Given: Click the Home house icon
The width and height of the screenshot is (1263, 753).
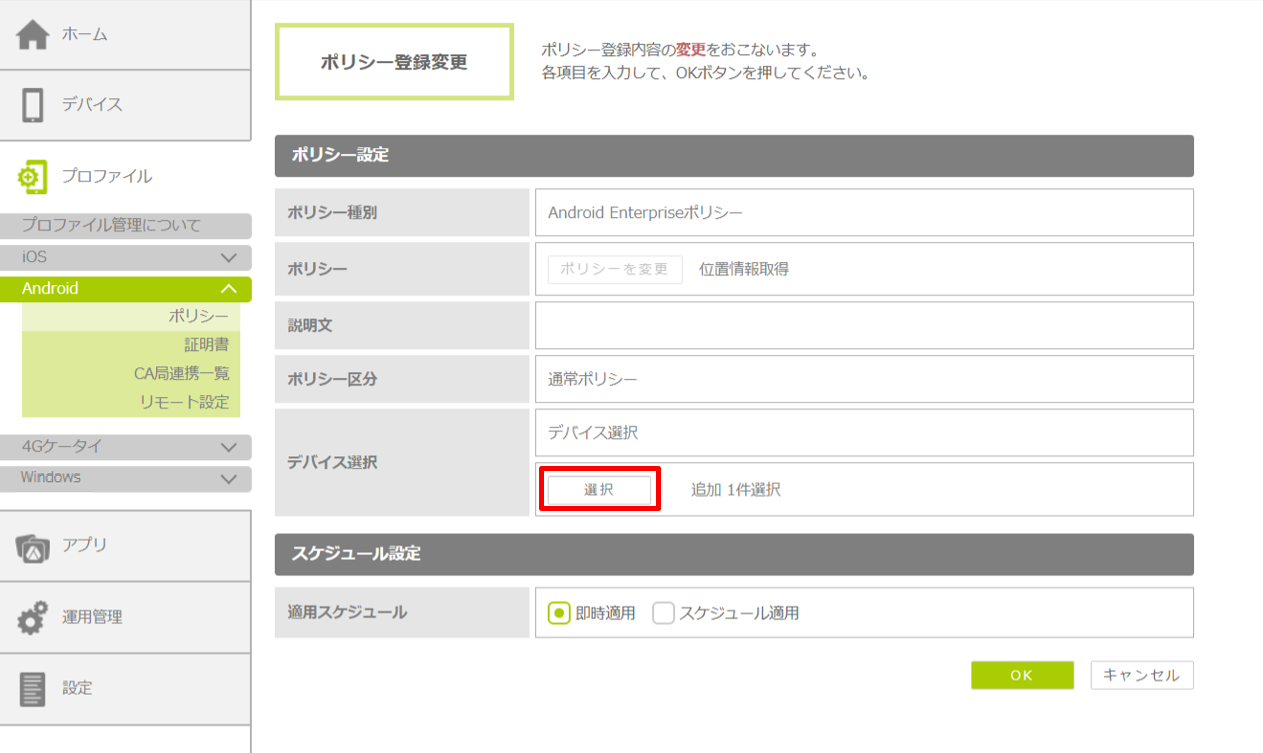Looking at the screenshot, I should pos(32,34).
